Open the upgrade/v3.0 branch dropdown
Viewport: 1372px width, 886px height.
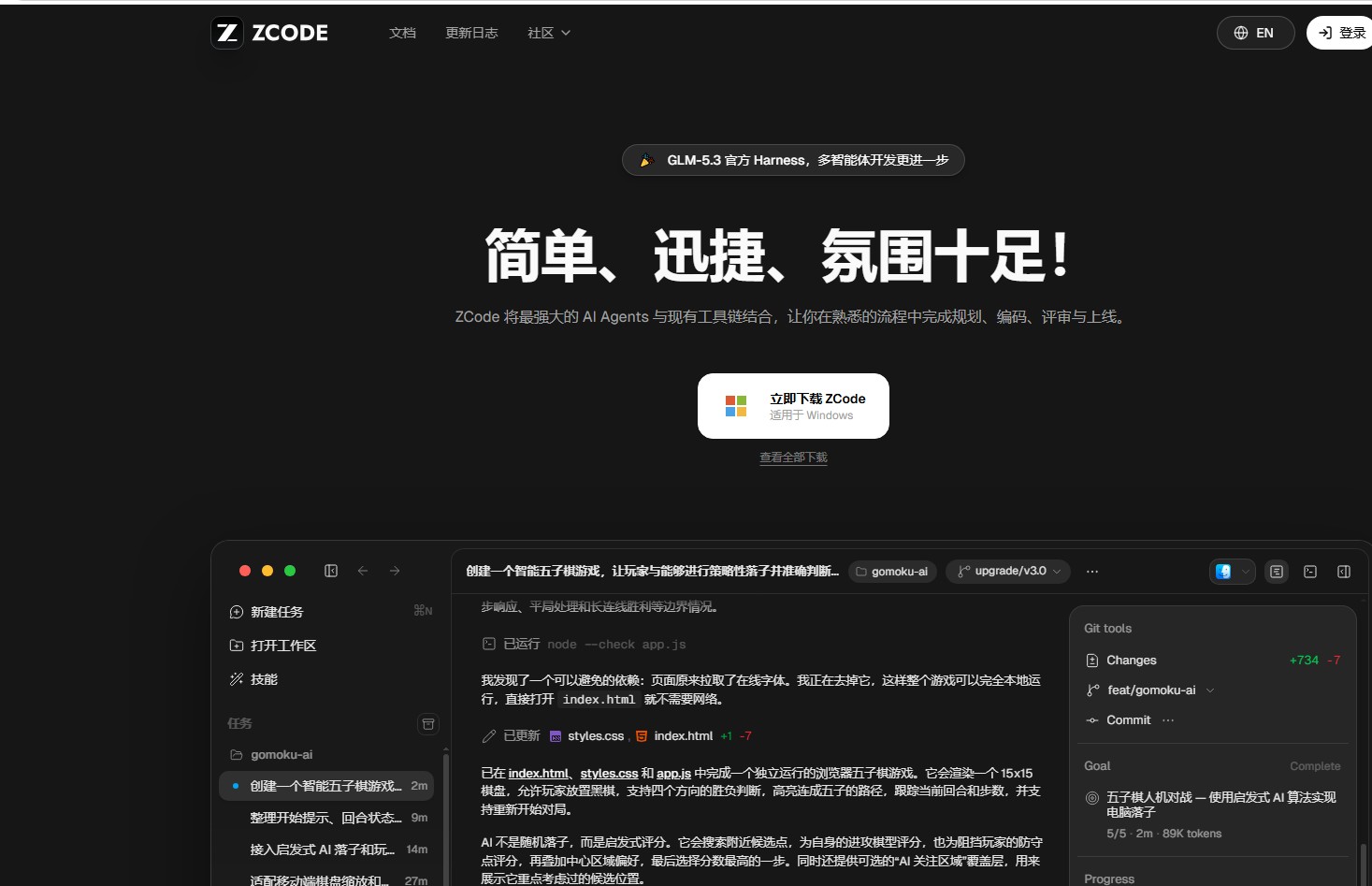point(1008,571)
